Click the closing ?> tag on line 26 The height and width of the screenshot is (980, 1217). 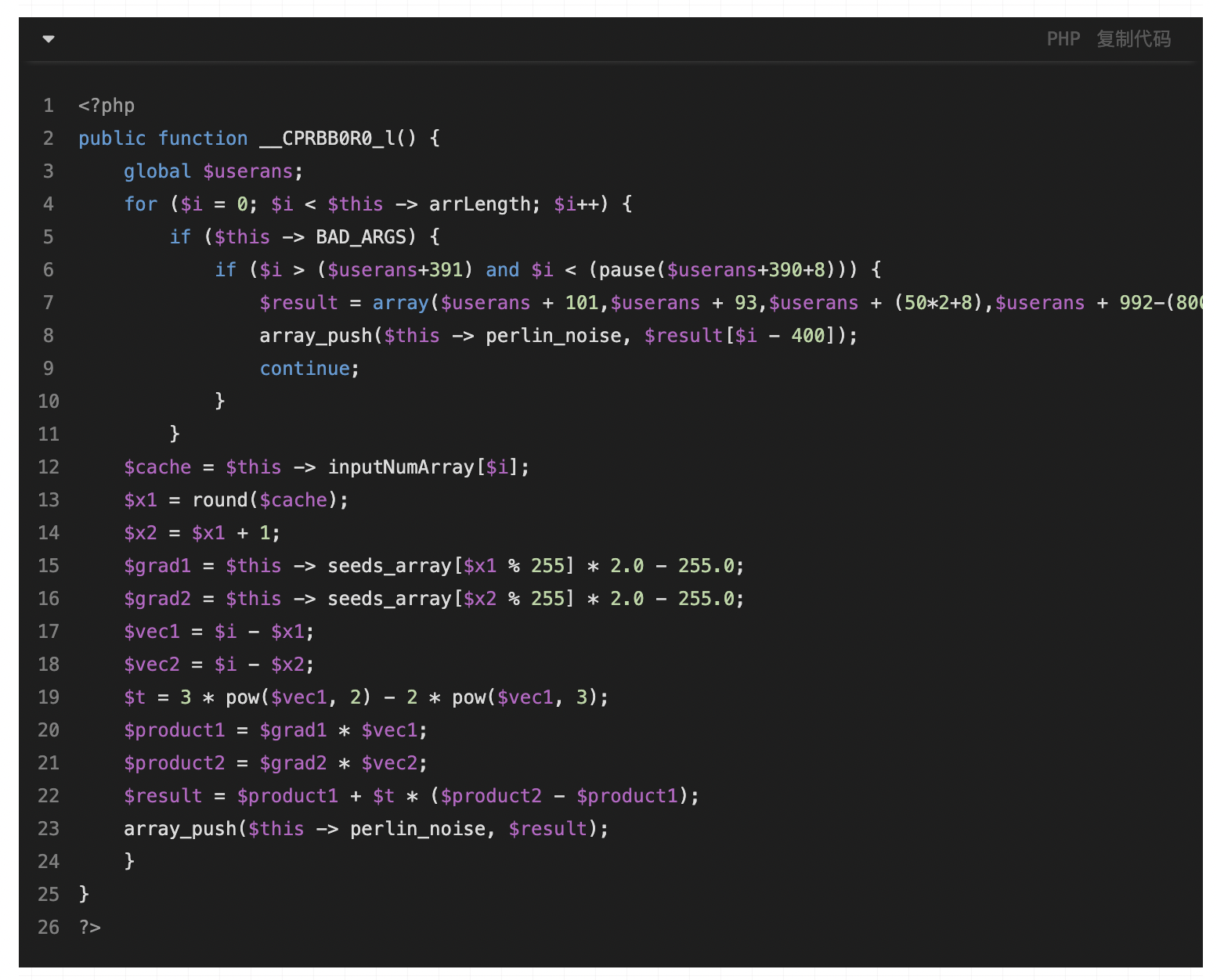coord(90,928)
